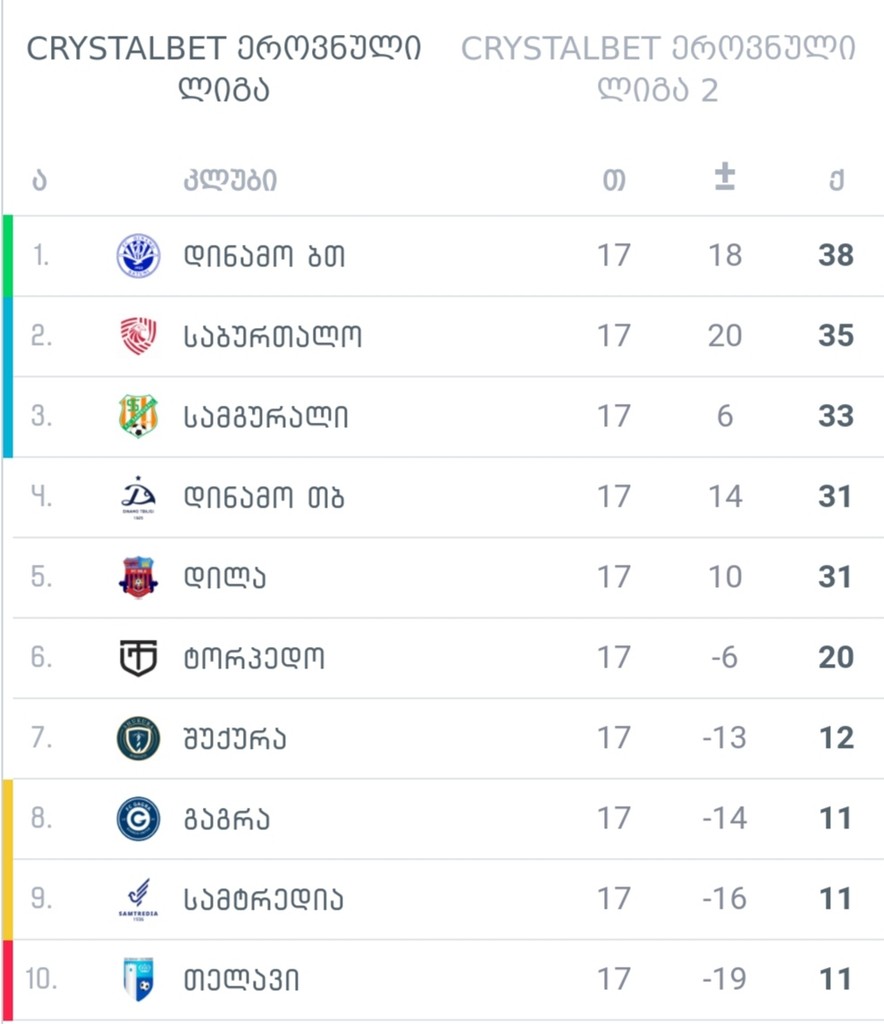Click the გაგრა blue circular logo

point(138,818)
